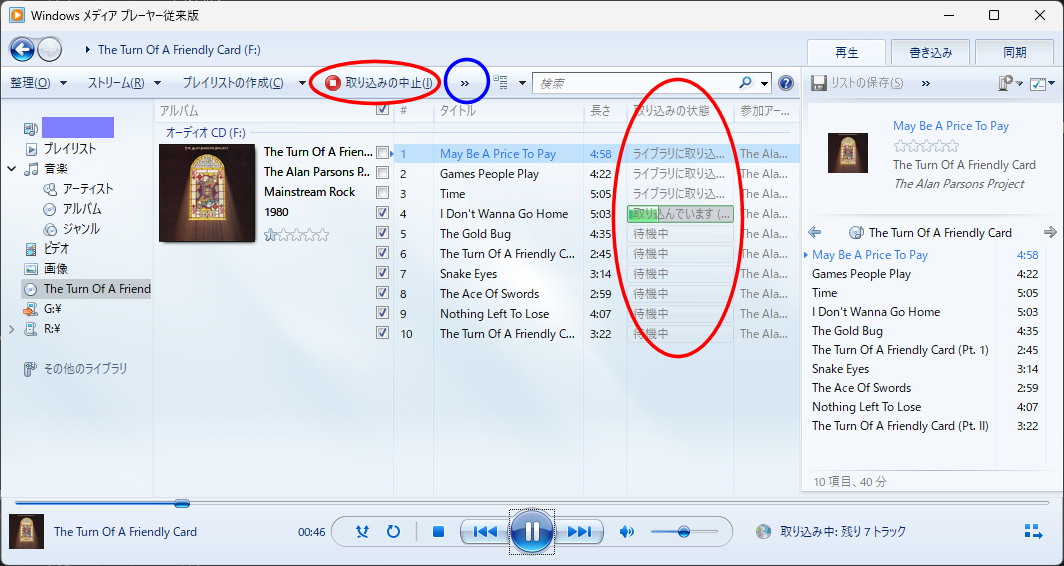Check track 2 Games People Play checkbox
Screen dimensions: 1064x566
pyautogui.click(x=383, y=172)
